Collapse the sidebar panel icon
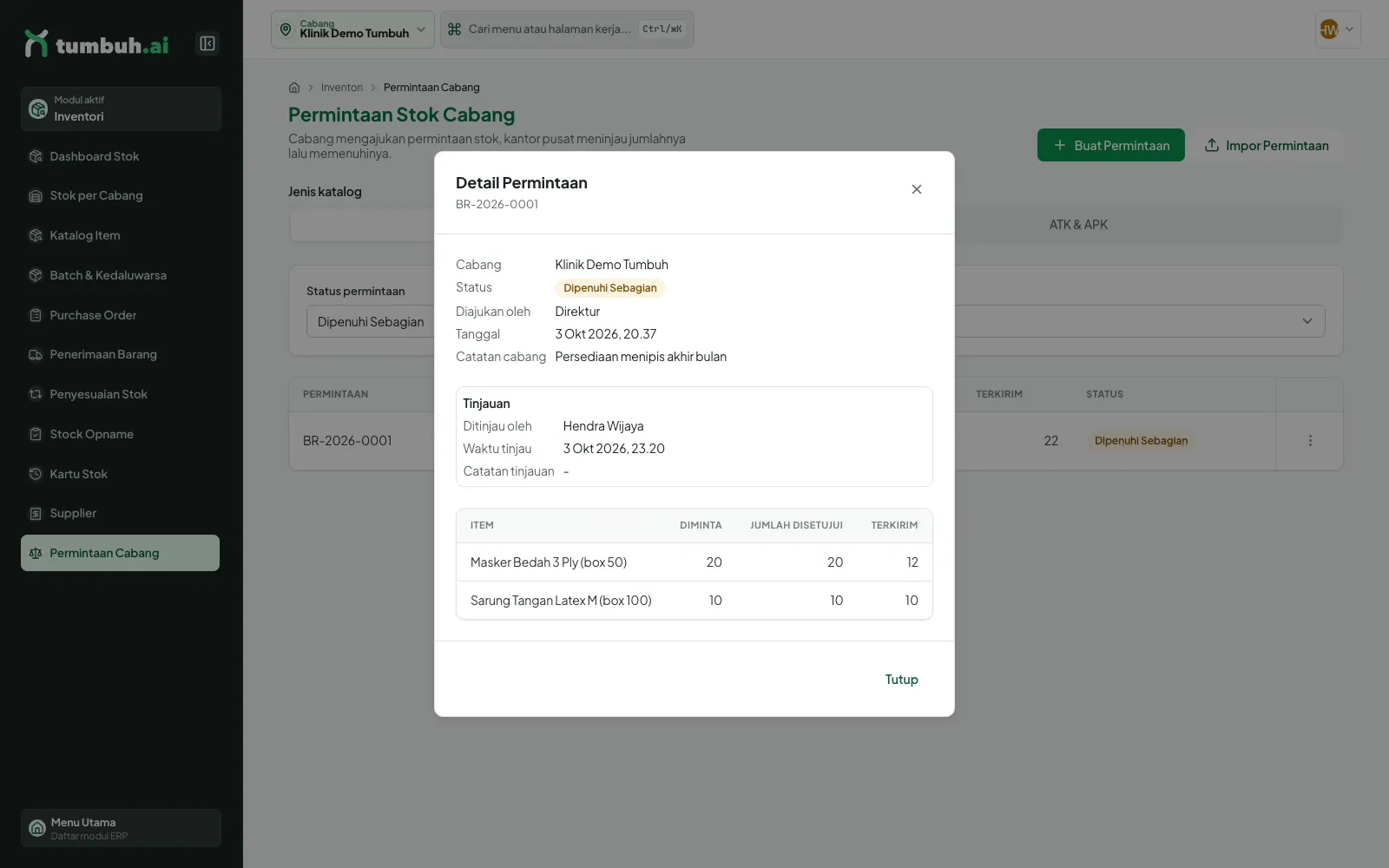 coord(207,43)
